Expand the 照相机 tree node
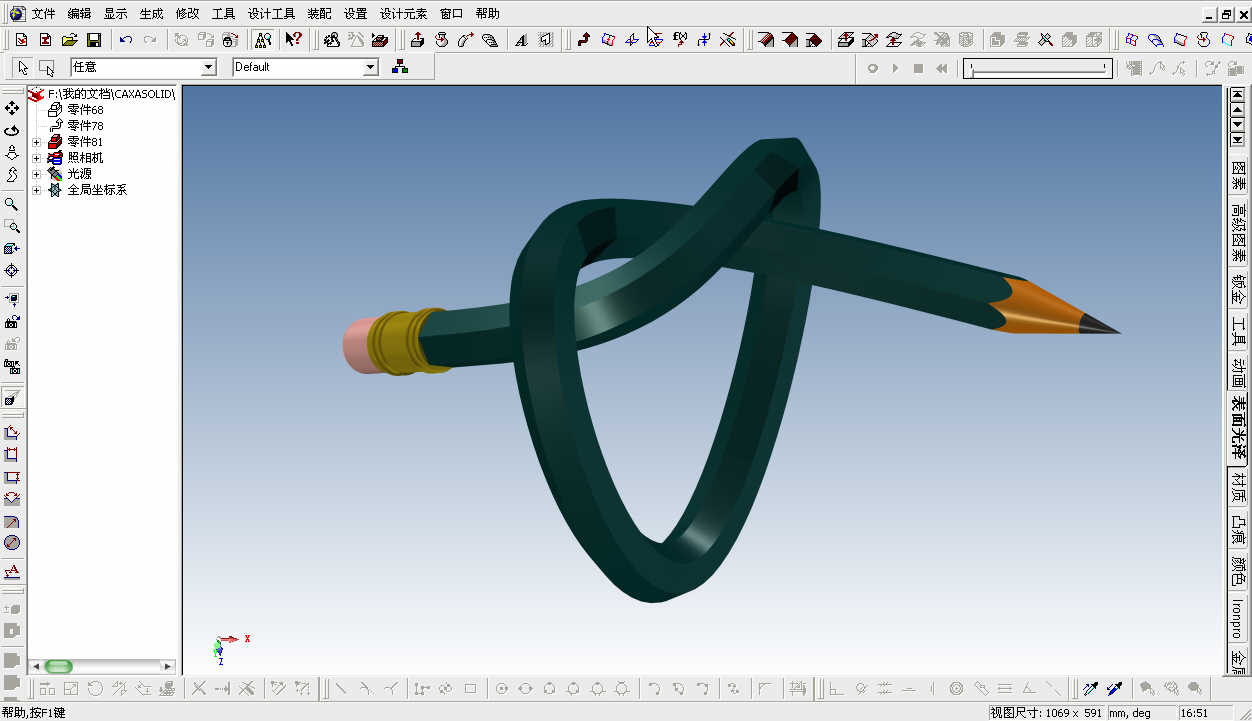 (37, 158)
